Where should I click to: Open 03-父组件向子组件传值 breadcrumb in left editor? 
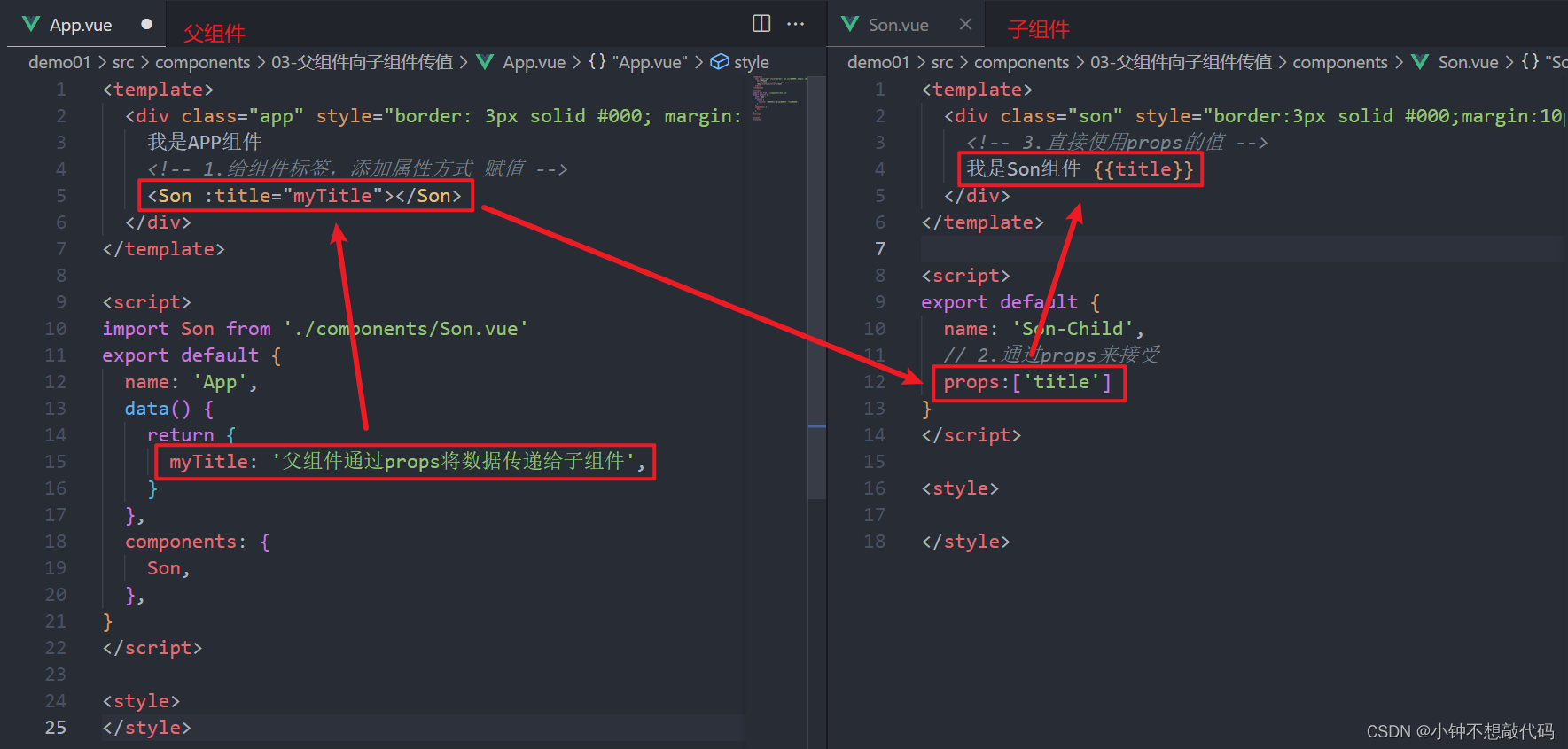pos(362,62)
